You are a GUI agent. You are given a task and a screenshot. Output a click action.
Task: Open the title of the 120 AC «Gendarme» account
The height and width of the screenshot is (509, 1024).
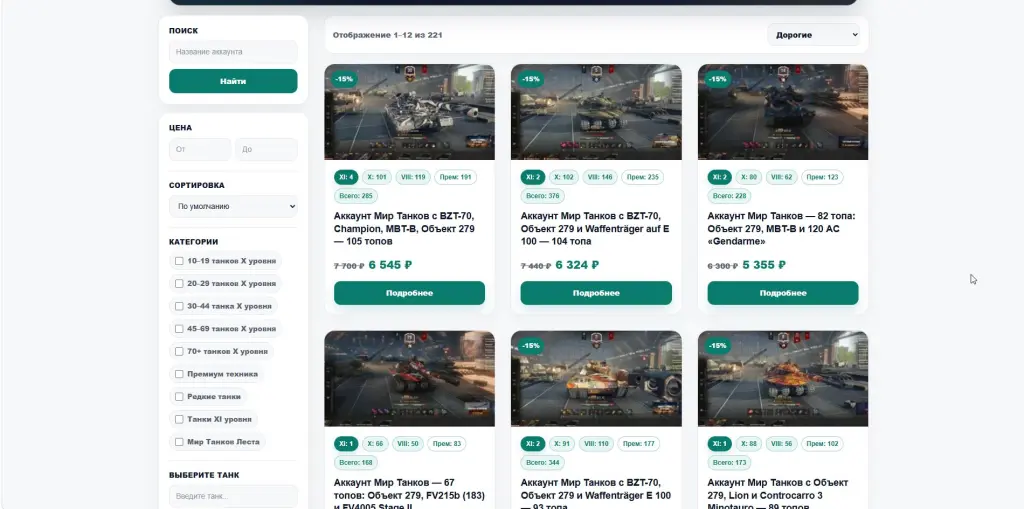(x=781, y=229)
